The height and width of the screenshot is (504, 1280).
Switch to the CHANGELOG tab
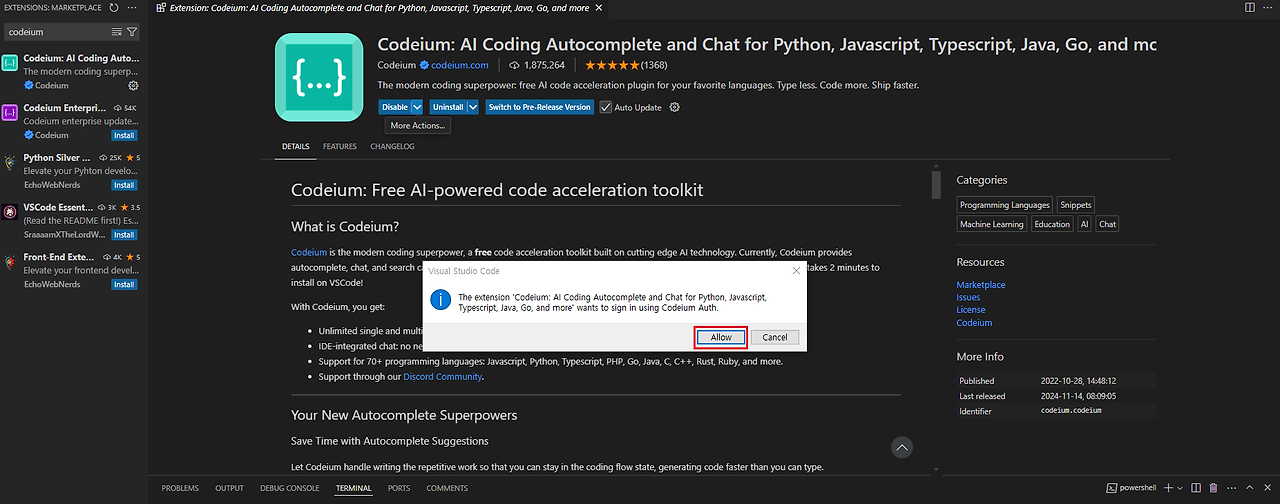pos(392,146)
